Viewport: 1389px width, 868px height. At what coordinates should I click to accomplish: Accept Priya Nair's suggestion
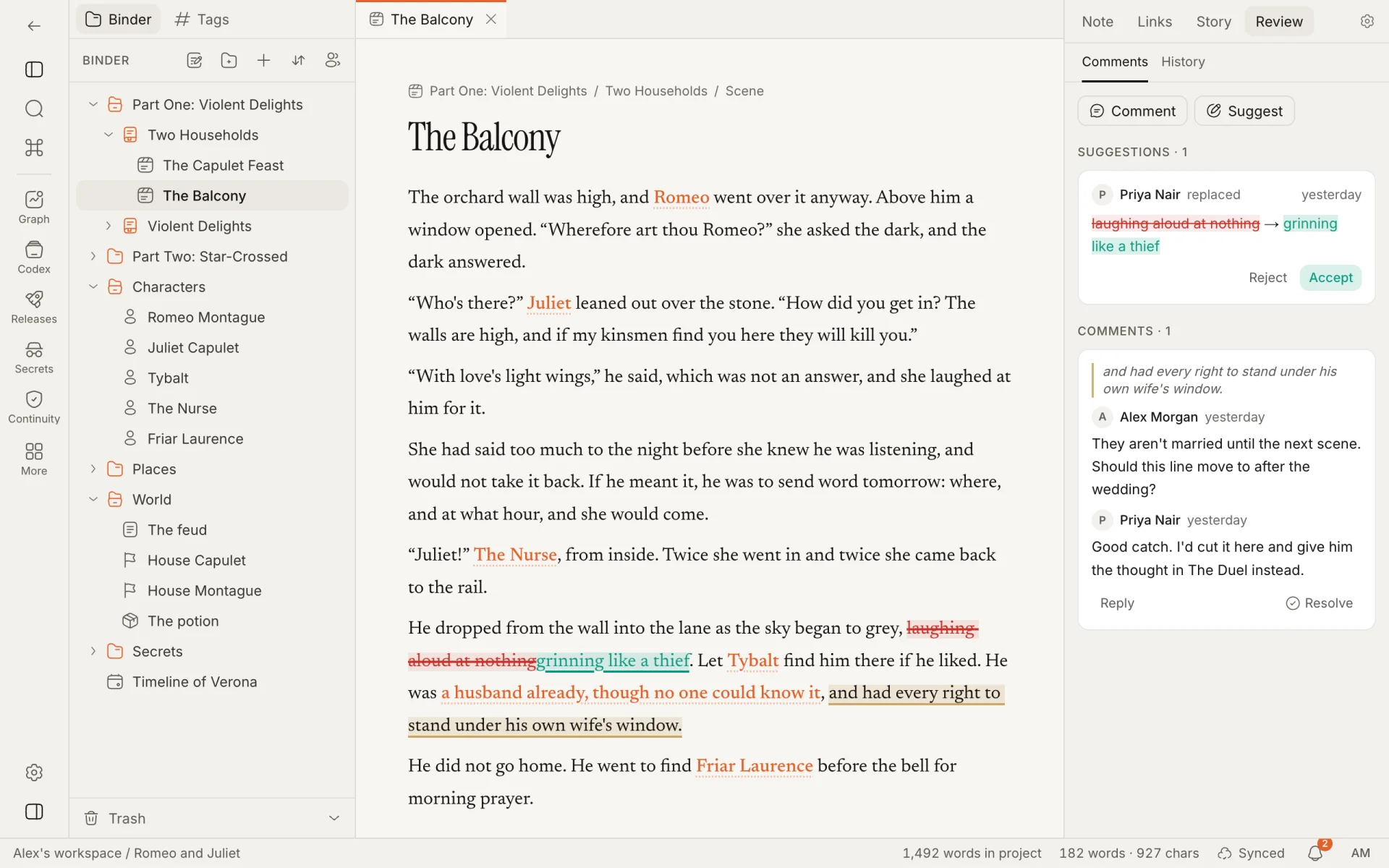pyautogui.click(x=1330, y=278)
